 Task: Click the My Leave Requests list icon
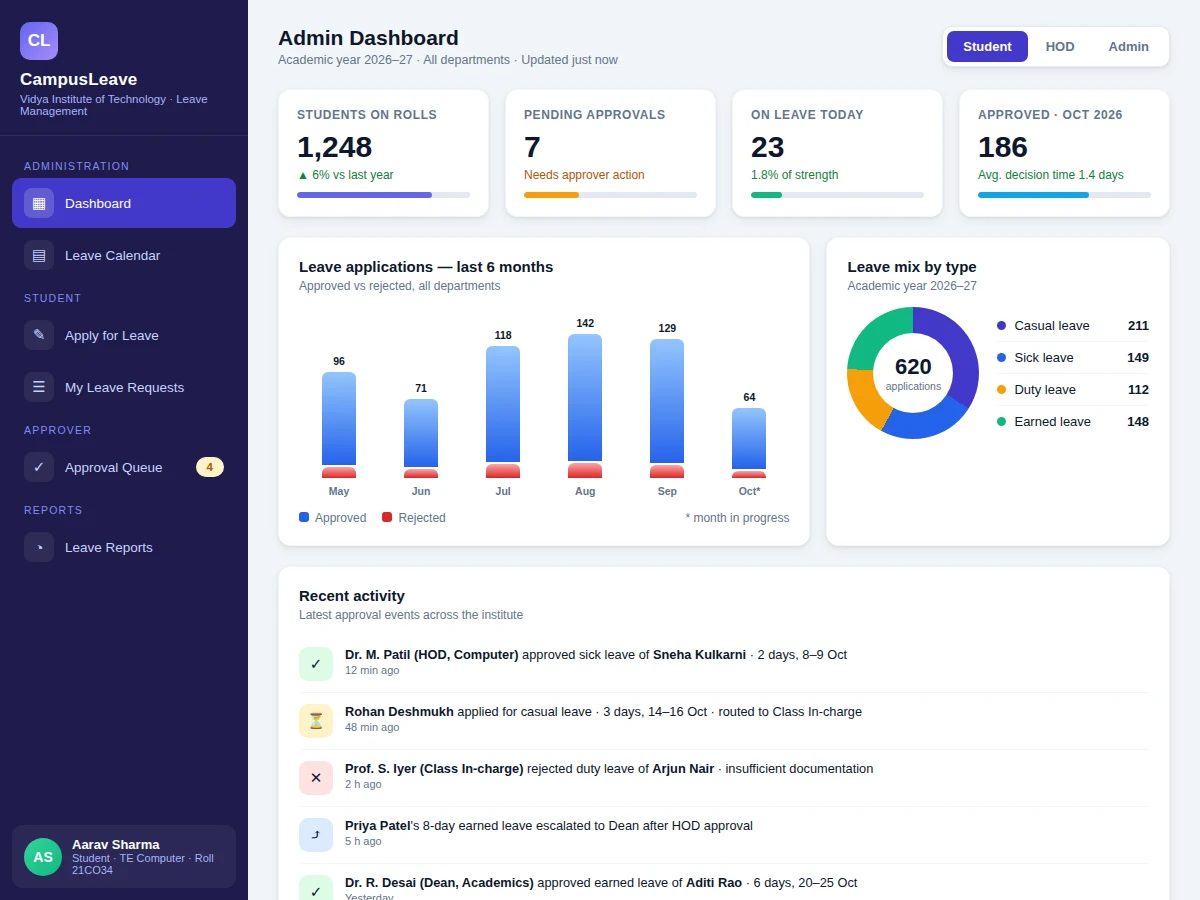(x=39, y=387)
